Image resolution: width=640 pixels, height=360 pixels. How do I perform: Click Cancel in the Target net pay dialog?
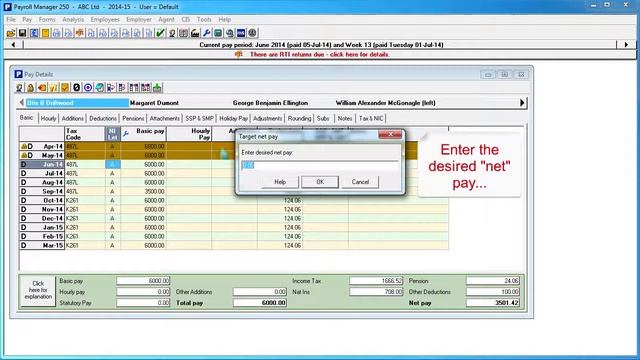[x=360, y=182]
